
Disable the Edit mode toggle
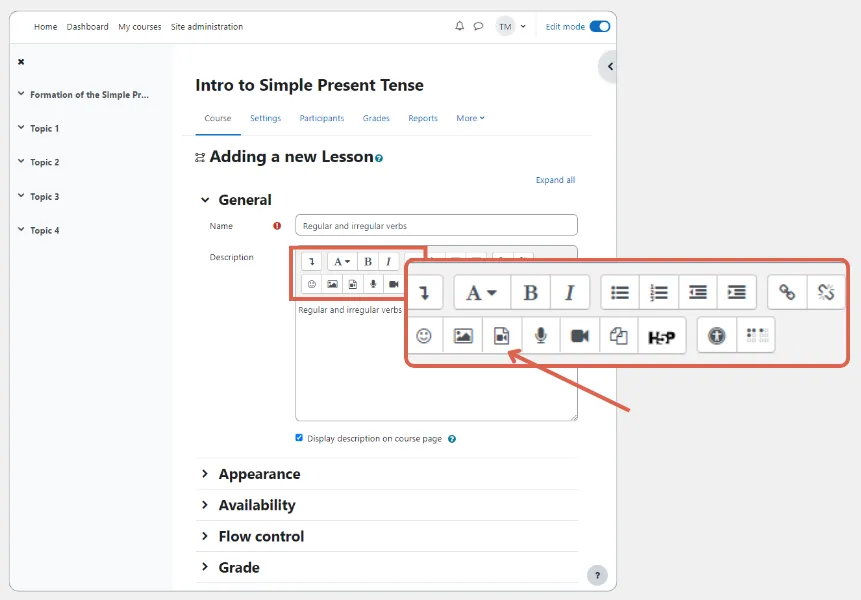pos(600,27)
